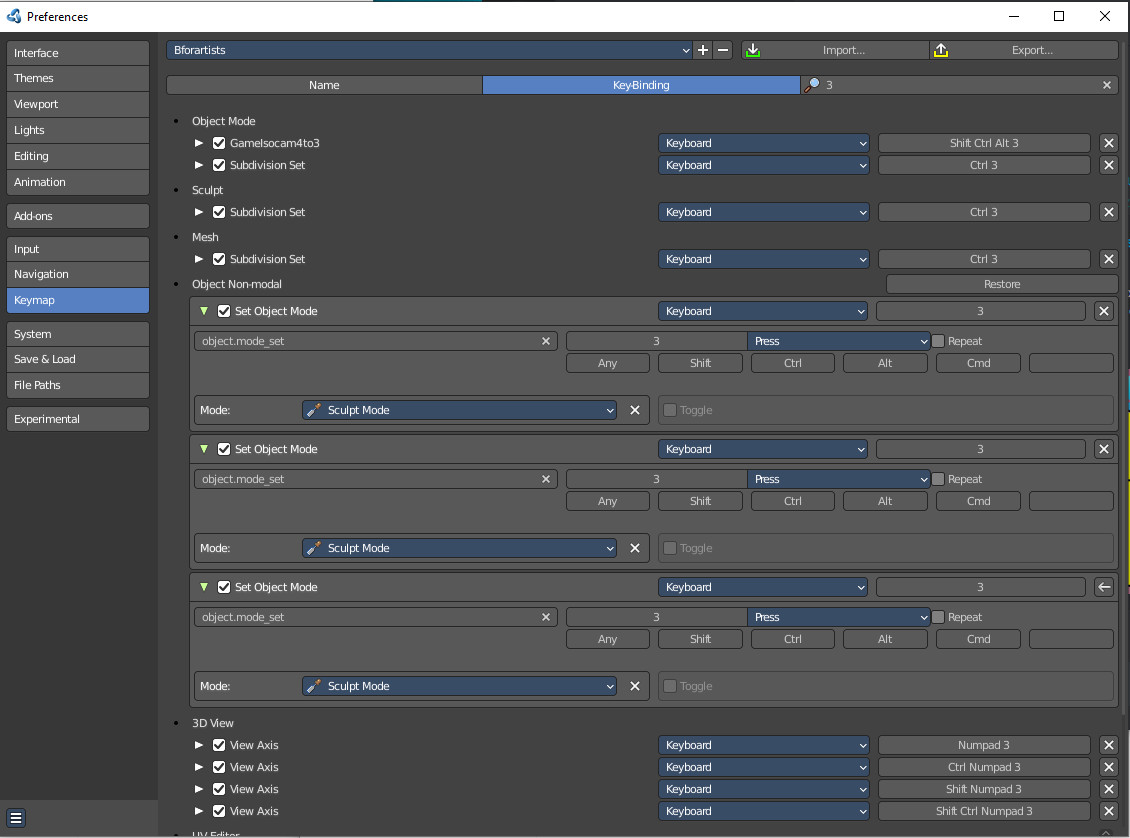
Task: Collapse the first Set Object Mode entry
Action: pos(204,311)
